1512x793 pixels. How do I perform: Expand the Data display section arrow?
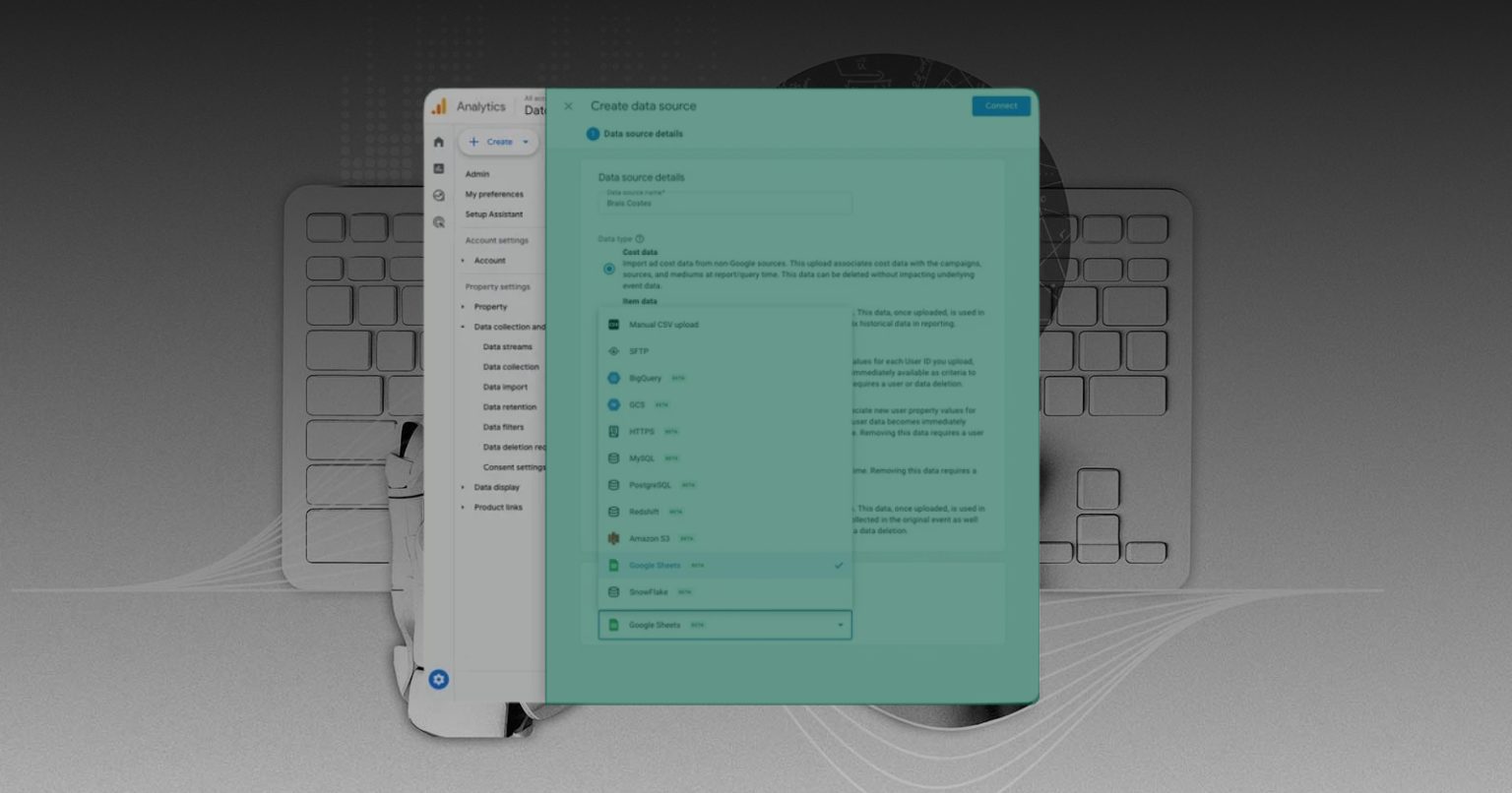(464, 487)
